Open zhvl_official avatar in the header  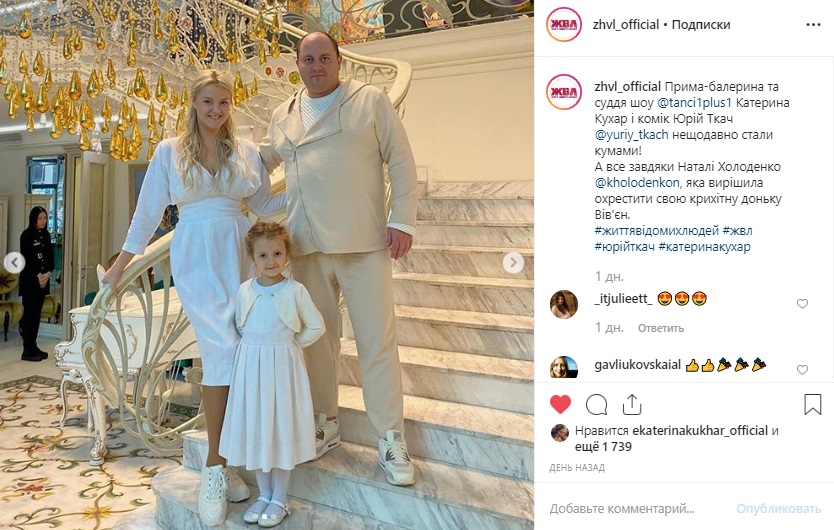pos(564,24)
